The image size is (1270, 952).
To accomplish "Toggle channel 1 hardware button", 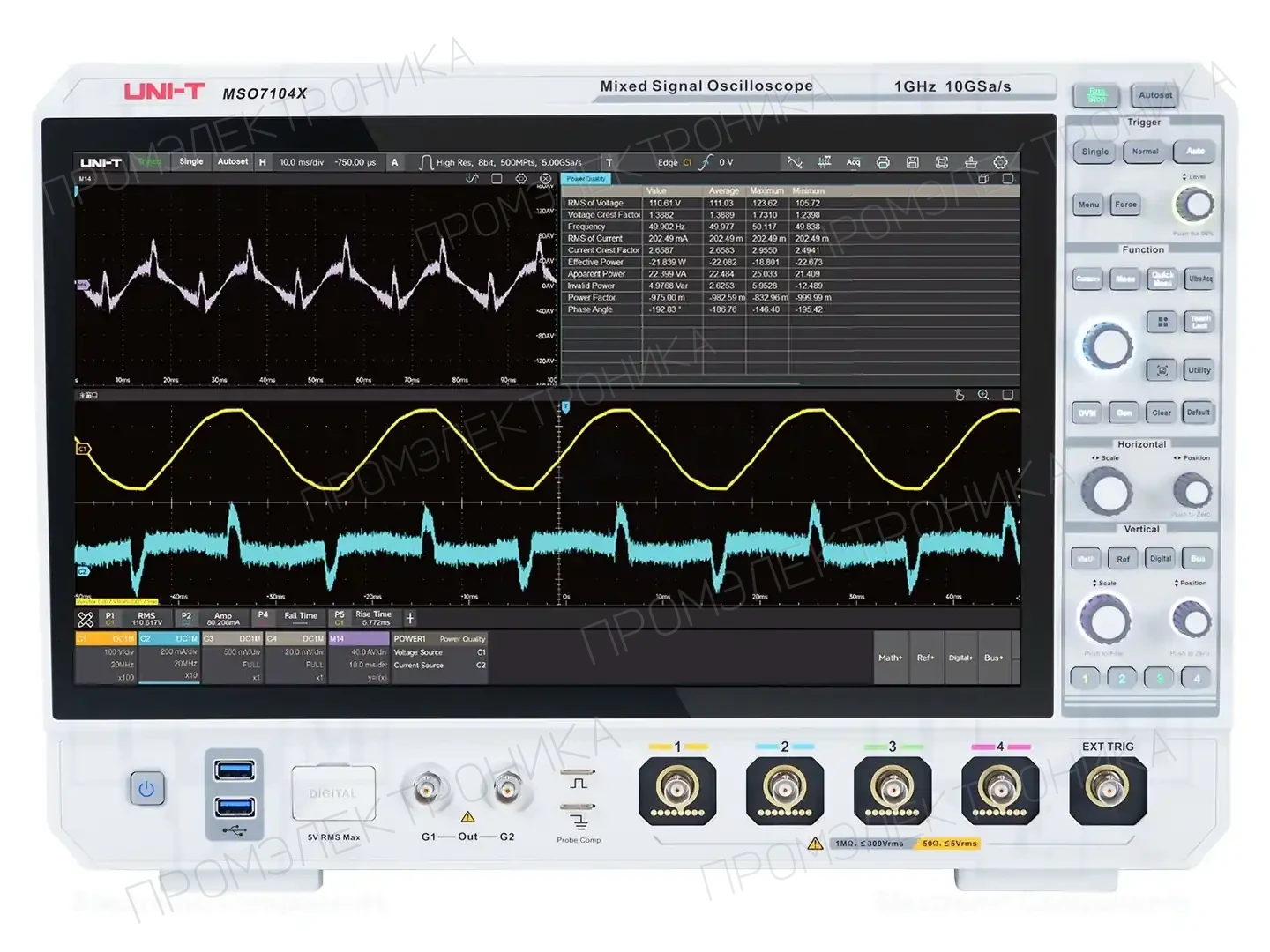I will coord(1086,679).
